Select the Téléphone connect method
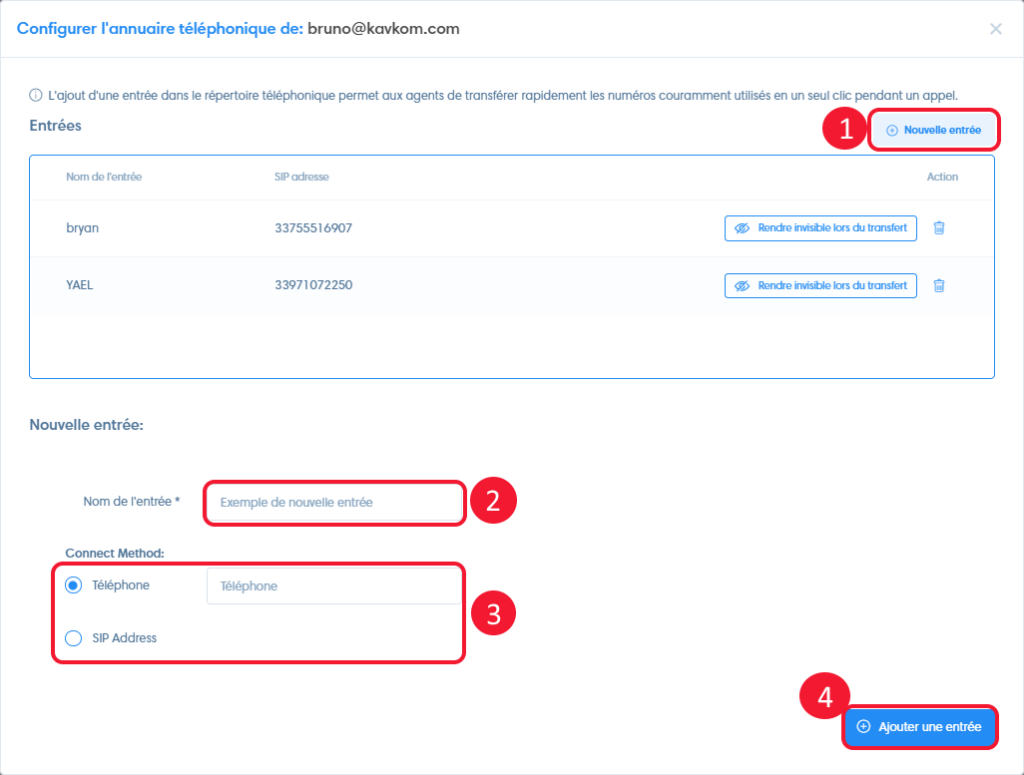This screenshot has width=1024, height=775. coord(72,585)
